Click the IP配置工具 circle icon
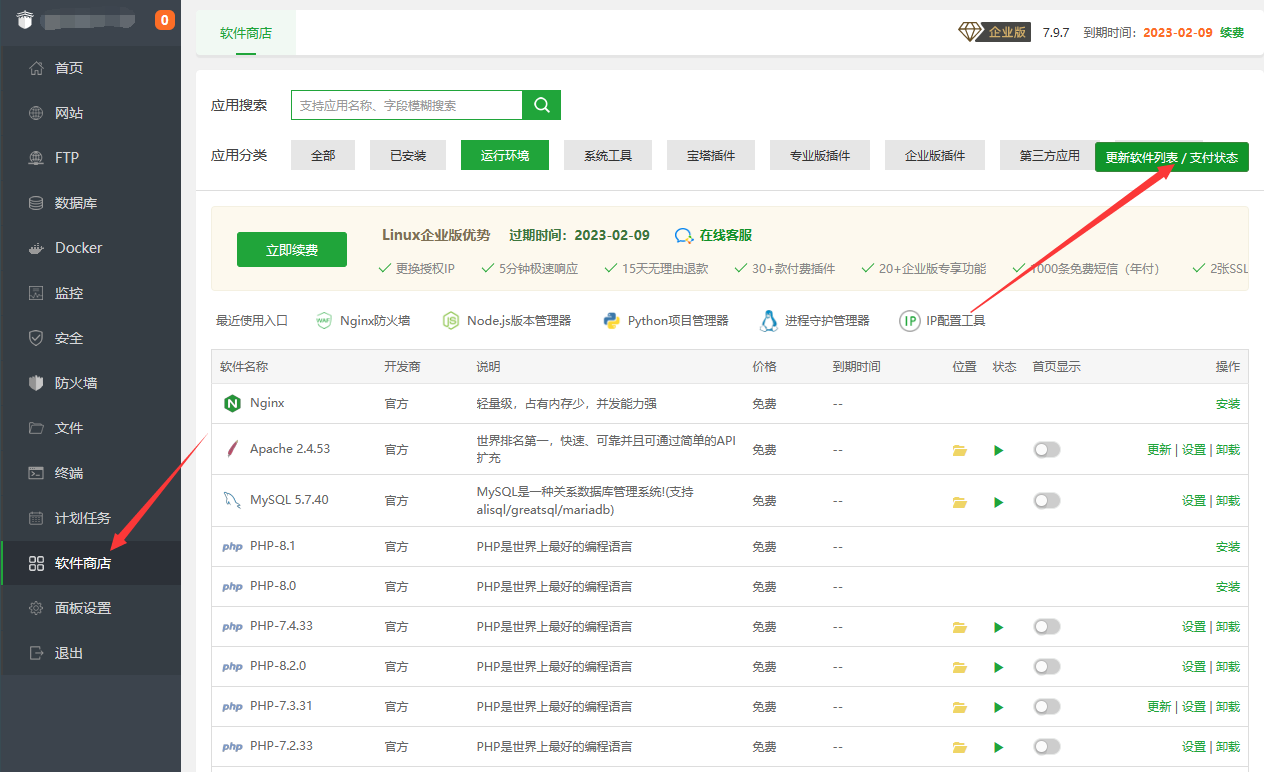Image resolution: width=1264 pixels, height=772 pixels. (x=910, y=321)
